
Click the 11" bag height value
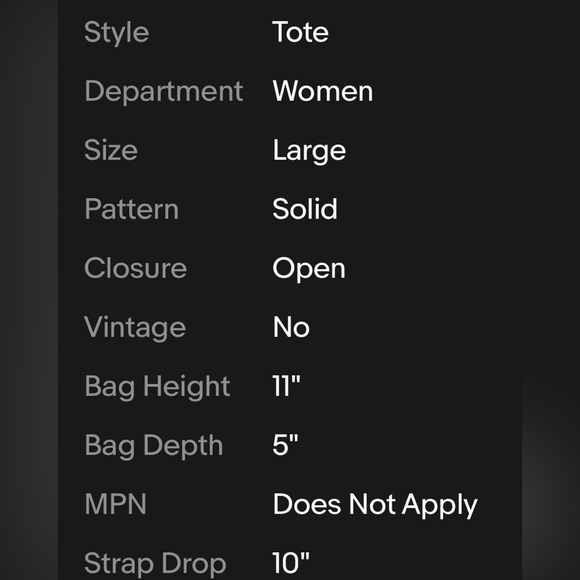tap(286, 386)
